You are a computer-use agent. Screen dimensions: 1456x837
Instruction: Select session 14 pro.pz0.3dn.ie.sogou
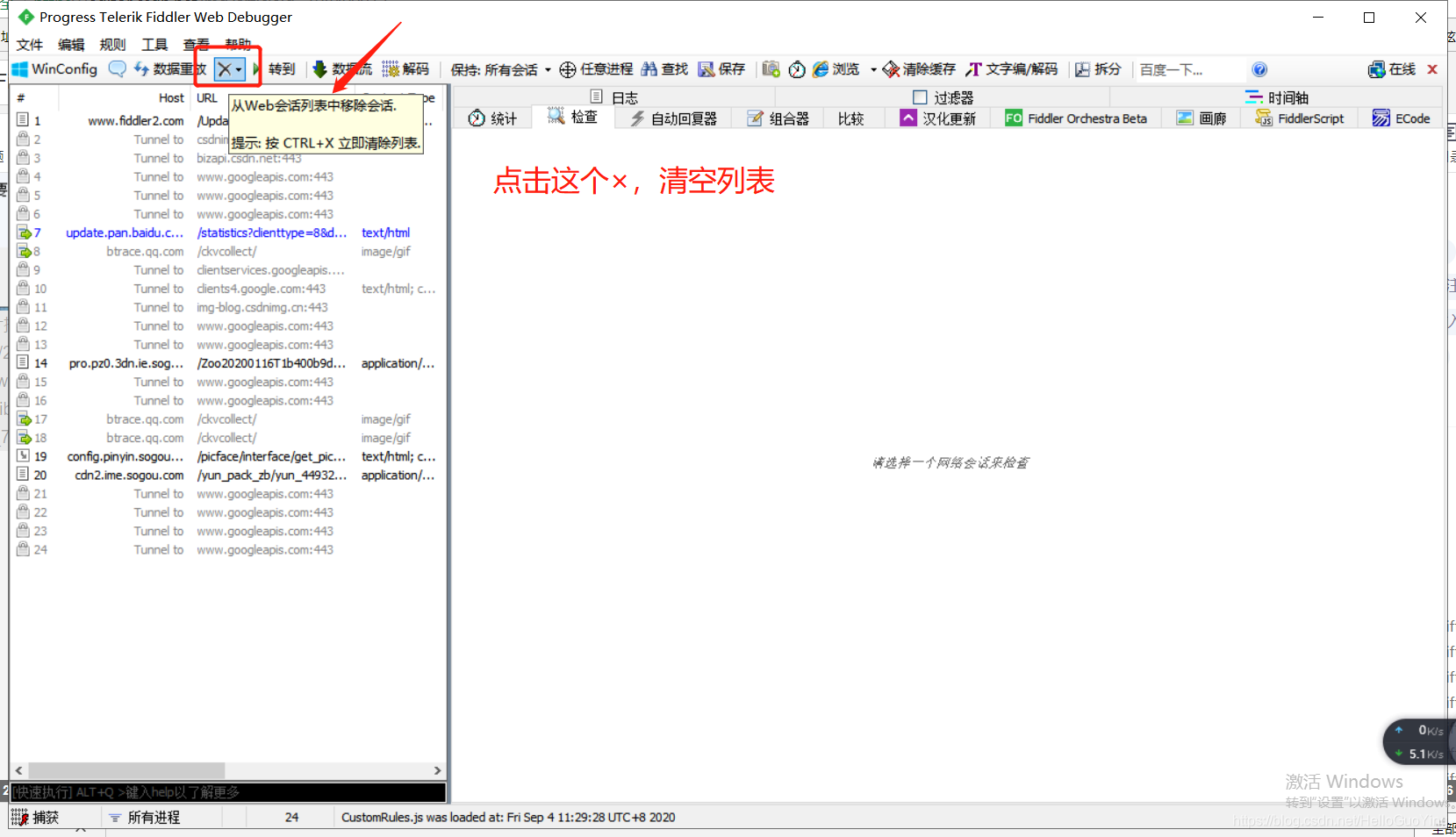pos(228,363)
